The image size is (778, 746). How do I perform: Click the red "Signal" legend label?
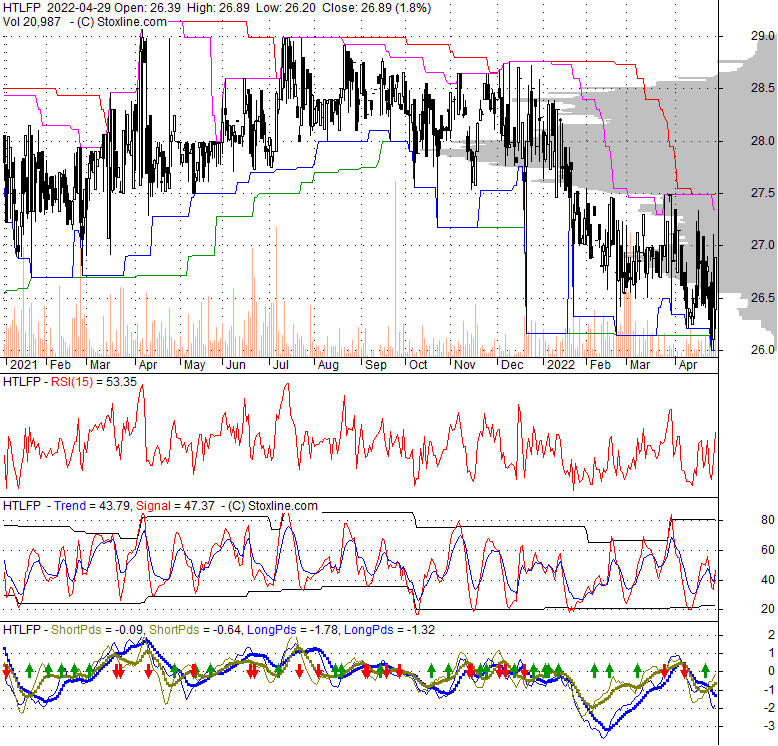(x=153, y=506)
